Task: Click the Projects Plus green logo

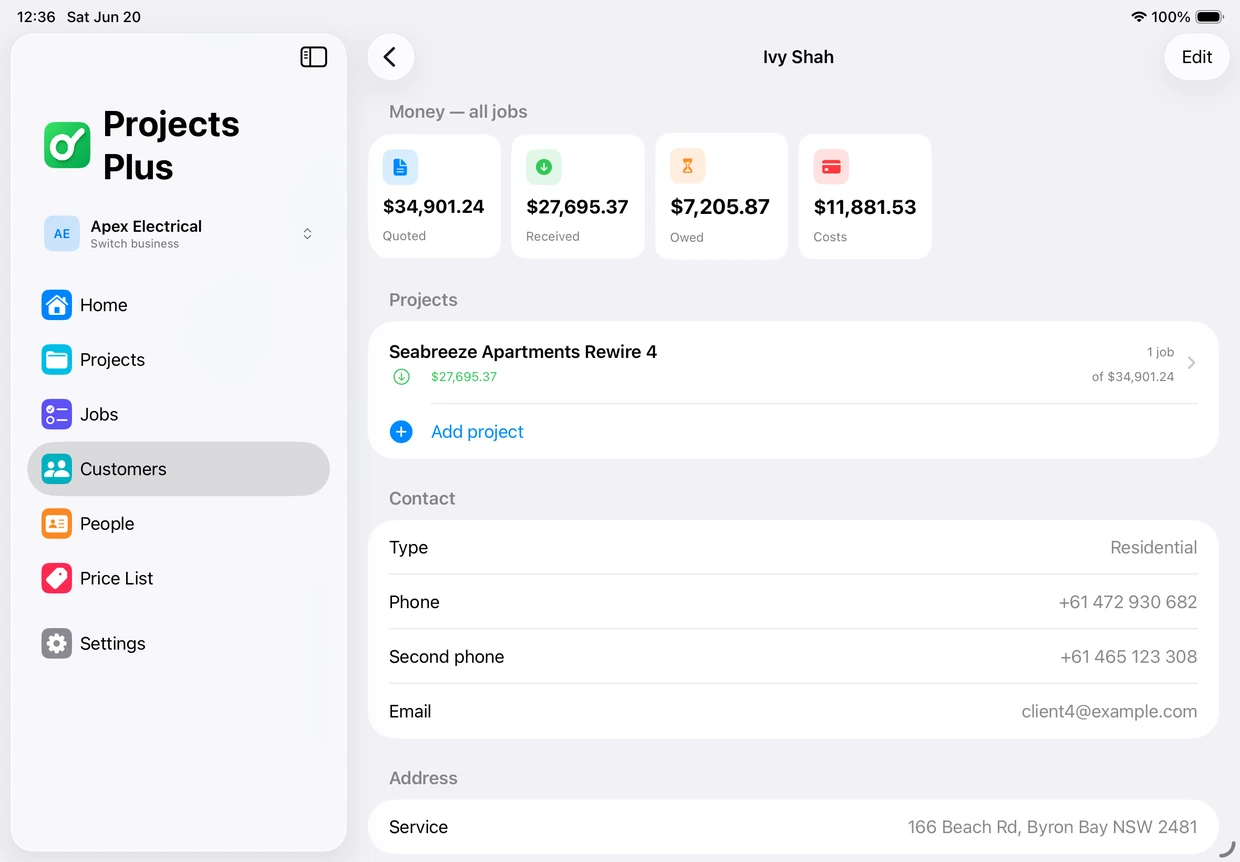Action: (x=67, y=145)
